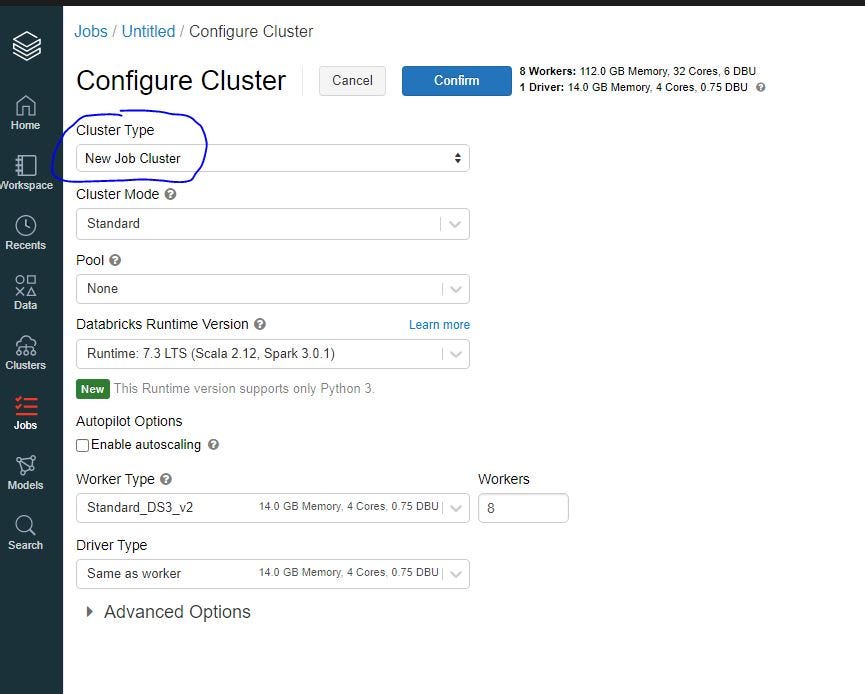865x694 pixels.
Task: Show help next to driver DBU summary
Action: click(x=760, y=88)
